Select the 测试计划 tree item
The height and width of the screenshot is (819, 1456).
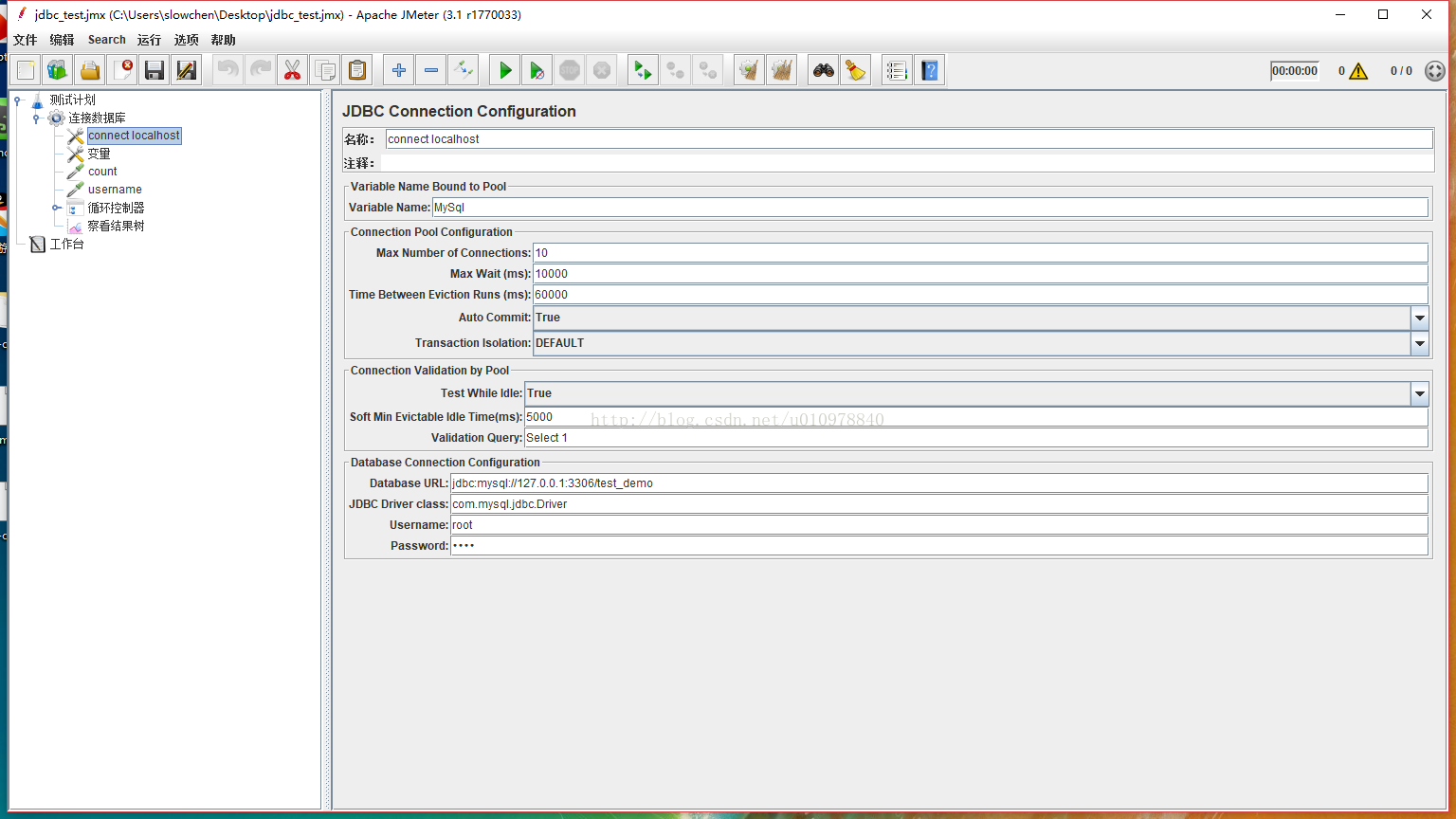(72, 100)
